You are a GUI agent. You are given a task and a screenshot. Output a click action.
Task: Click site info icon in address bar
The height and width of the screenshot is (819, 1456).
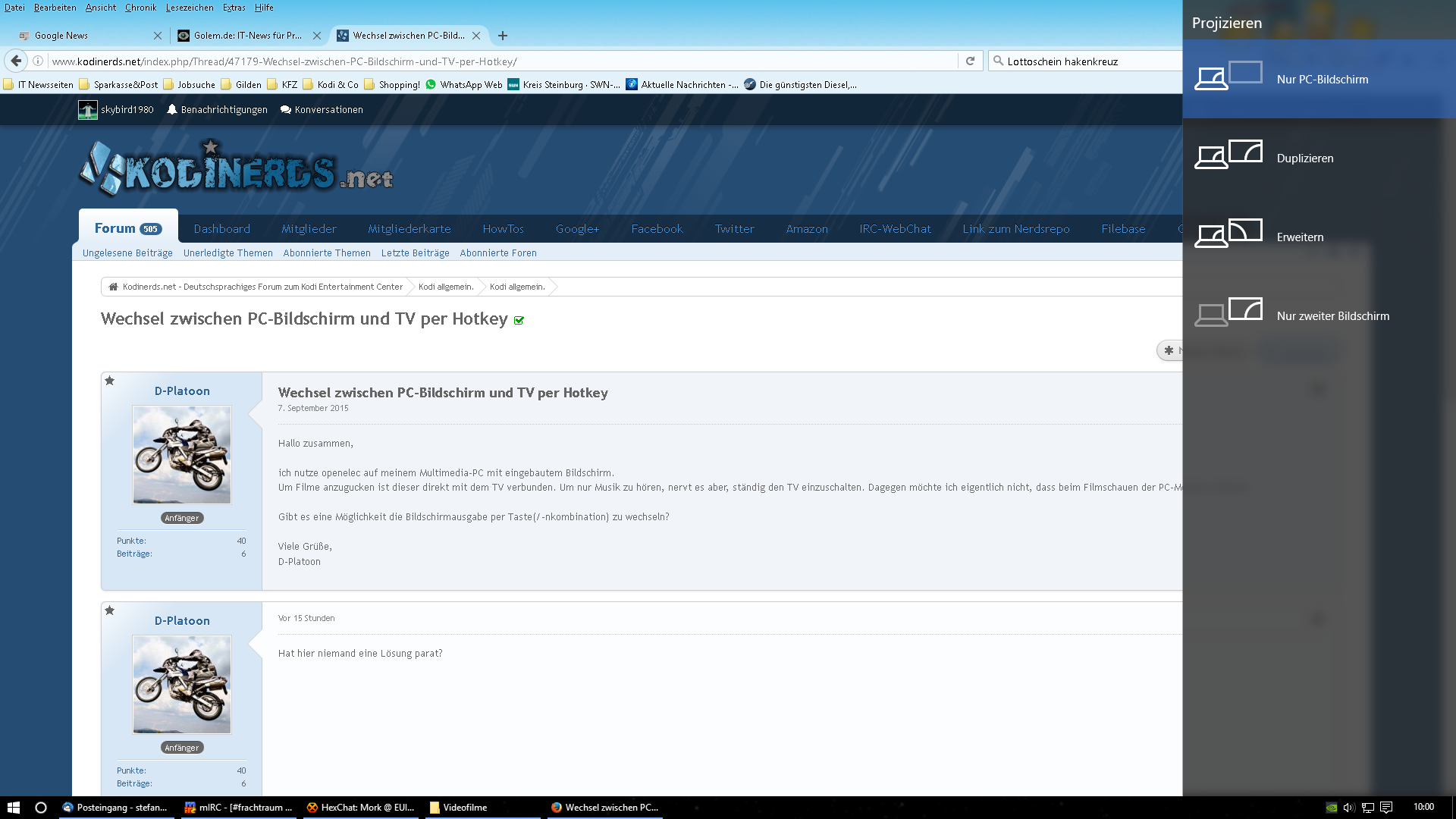point(38,61)
